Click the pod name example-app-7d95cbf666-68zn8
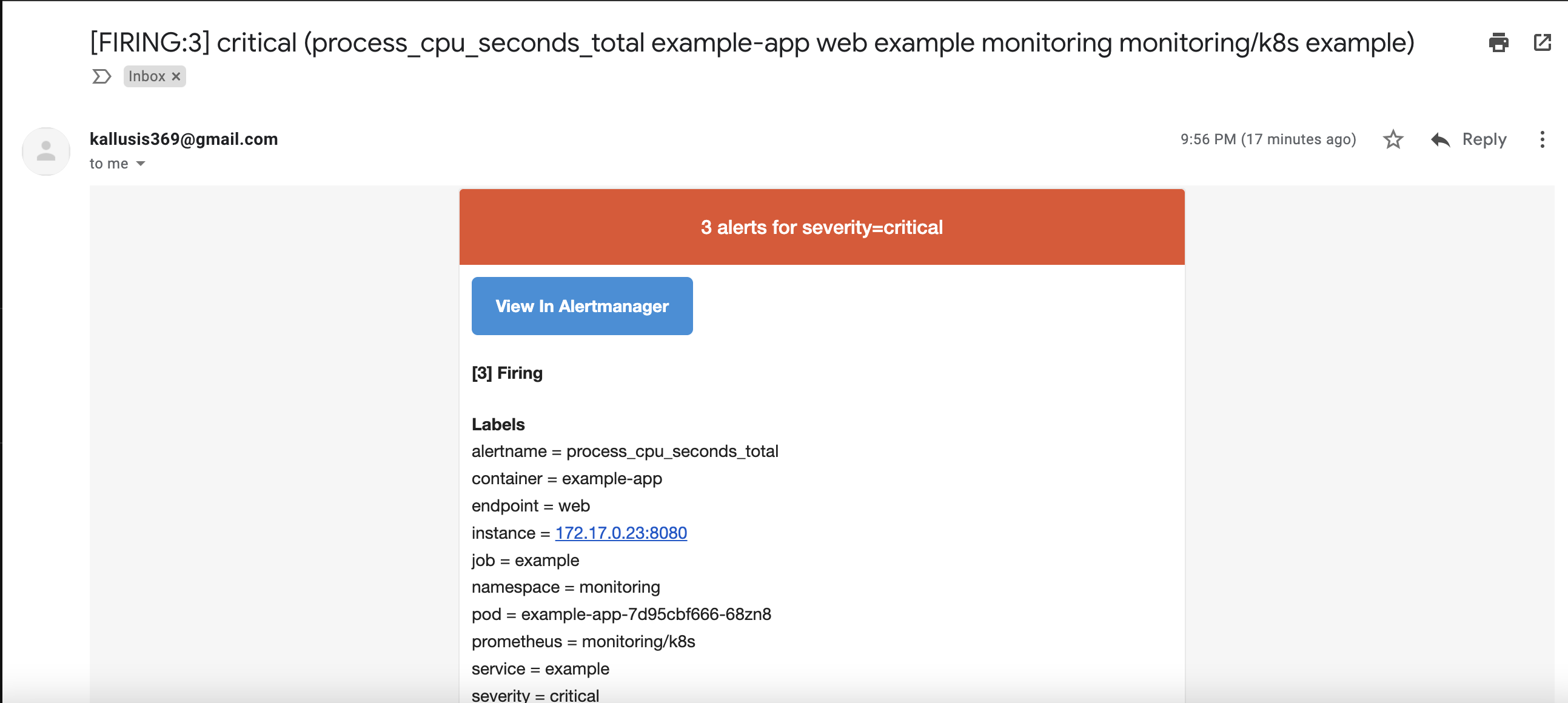The width and height of the screenshot is (1568, 703). [x=645, y=614]
